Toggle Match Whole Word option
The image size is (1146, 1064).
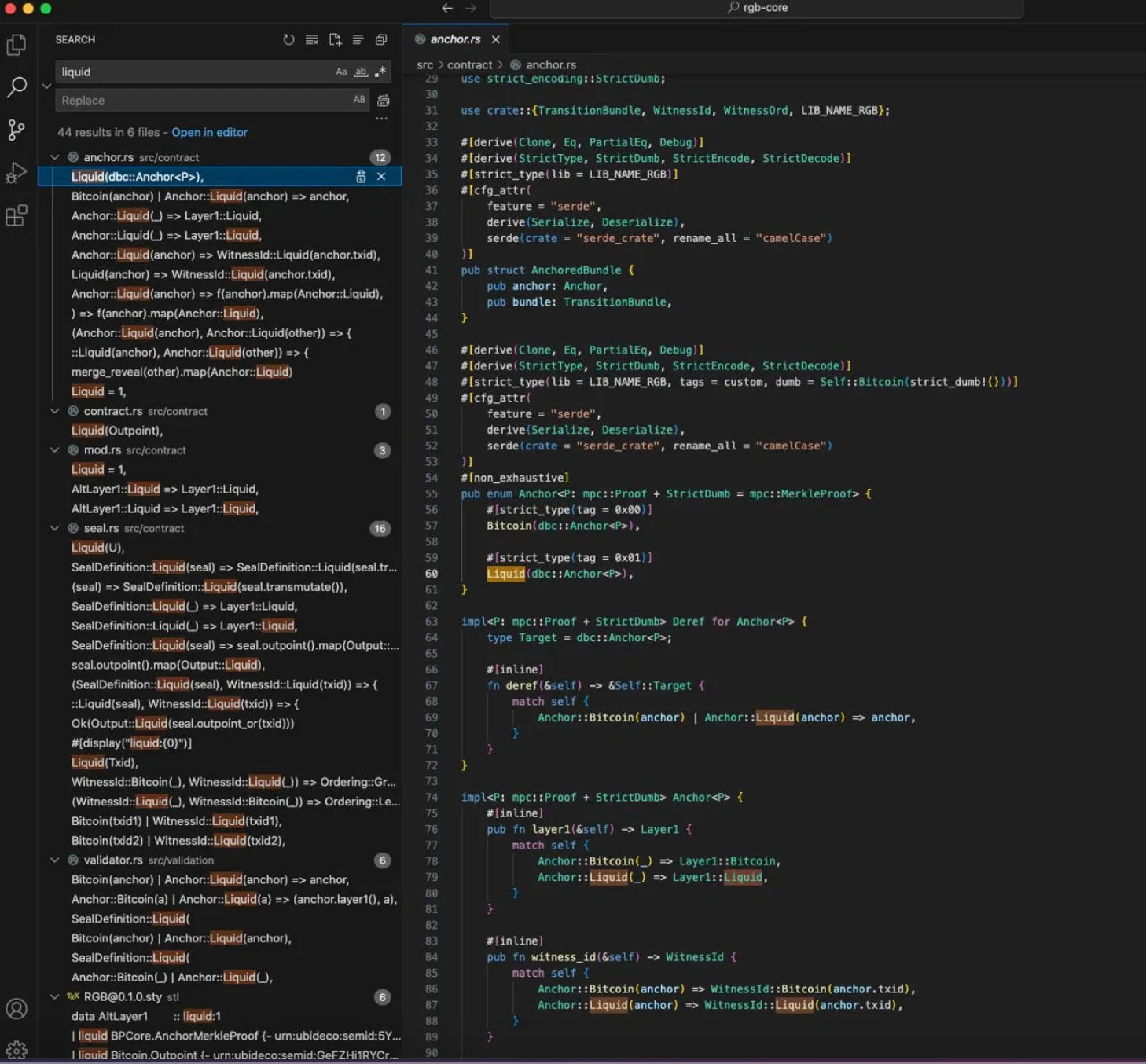(361, 72)
